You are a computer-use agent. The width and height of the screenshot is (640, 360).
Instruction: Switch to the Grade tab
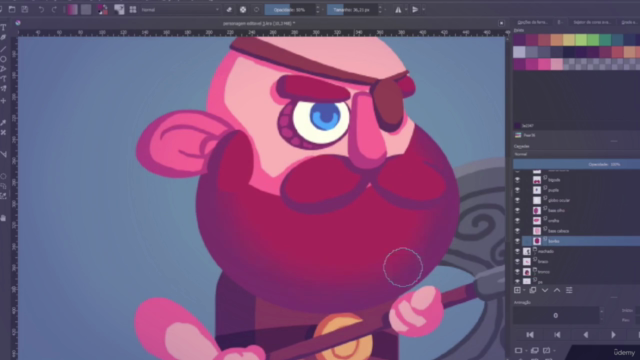coord(628,22)
